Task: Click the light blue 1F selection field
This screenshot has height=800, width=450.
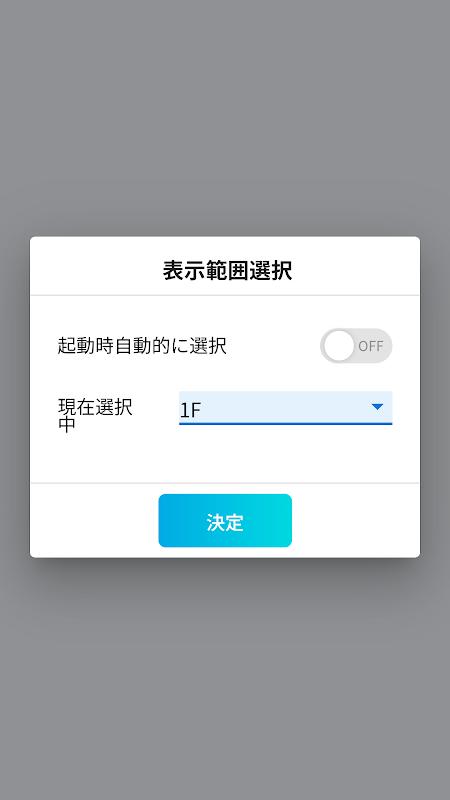Action: [x=285, y=408]
